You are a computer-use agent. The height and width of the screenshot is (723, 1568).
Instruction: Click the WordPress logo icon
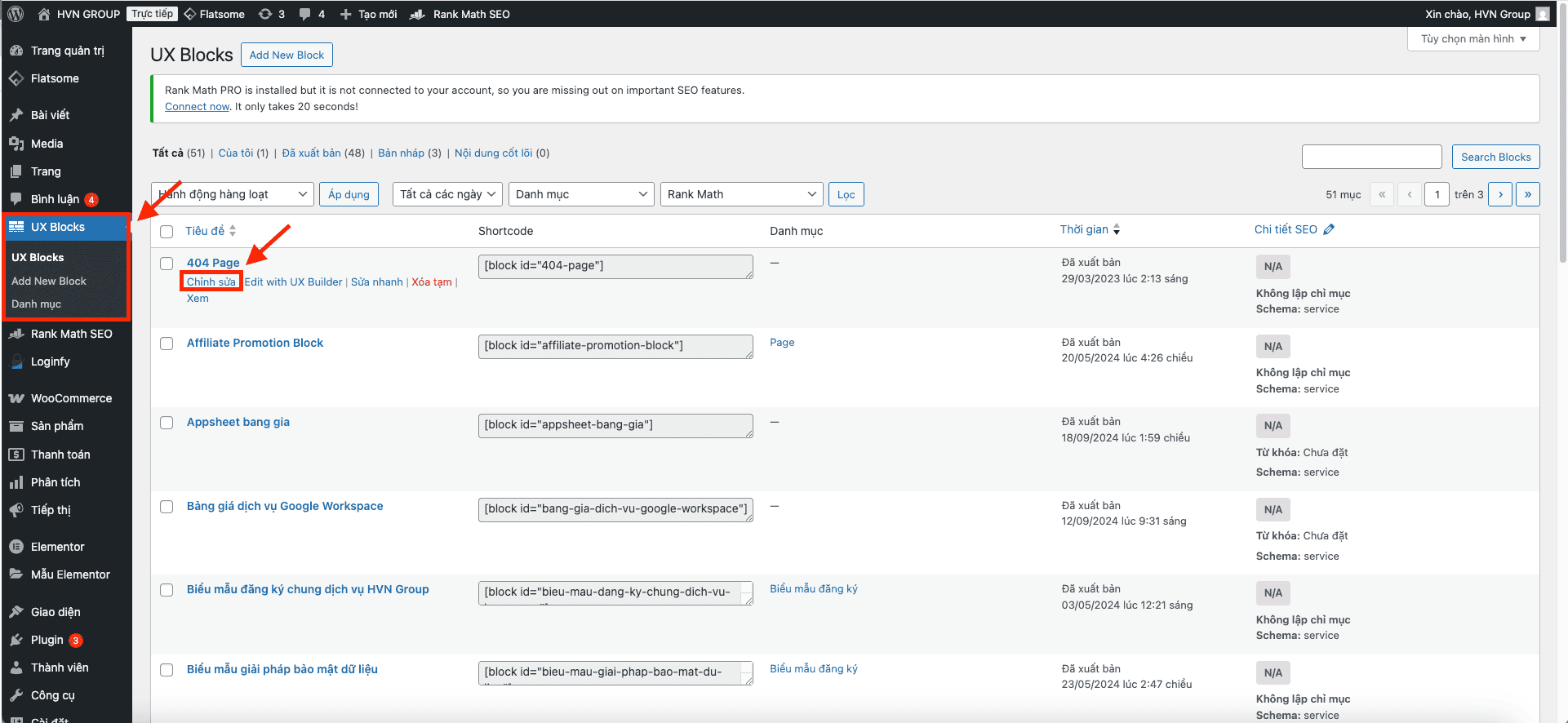[16, 14]
